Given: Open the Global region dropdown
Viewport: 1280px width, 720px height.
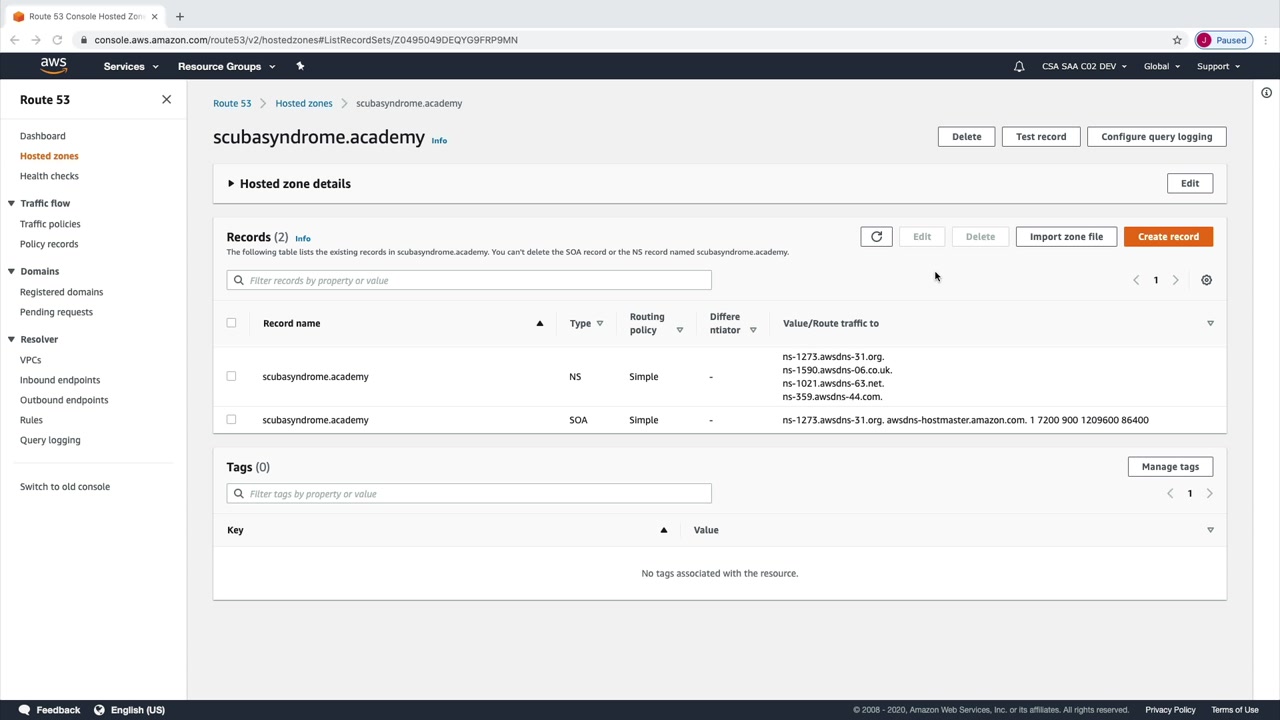Looking at the screenshot, I should (x=1162, y=66).
